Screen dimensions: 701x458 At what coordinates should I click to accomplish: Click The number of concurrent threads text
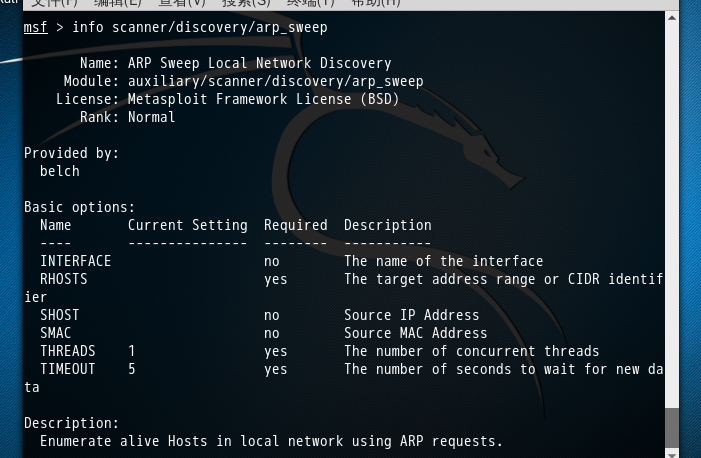[472, 351]
